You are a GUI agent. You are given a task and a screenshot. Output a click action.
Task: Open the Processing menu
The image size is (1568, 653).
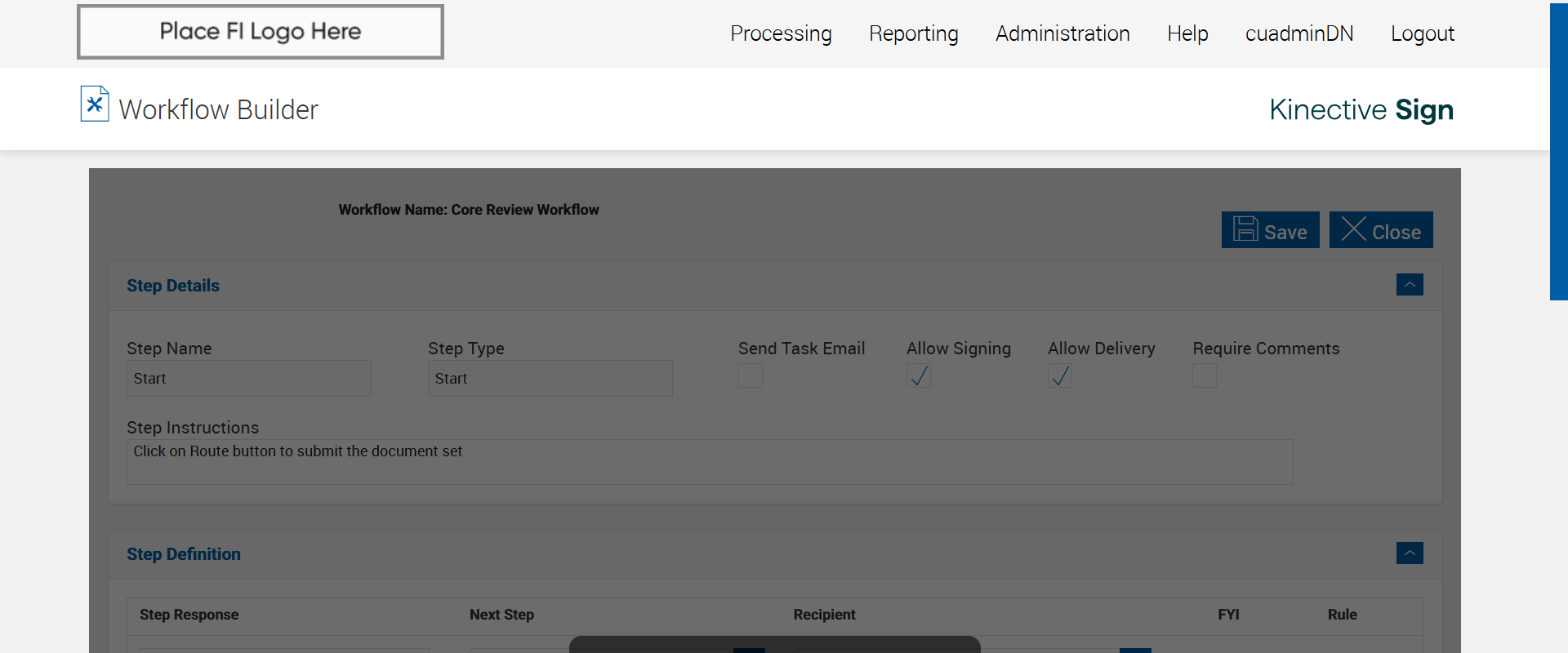click(x=781, y=33)
